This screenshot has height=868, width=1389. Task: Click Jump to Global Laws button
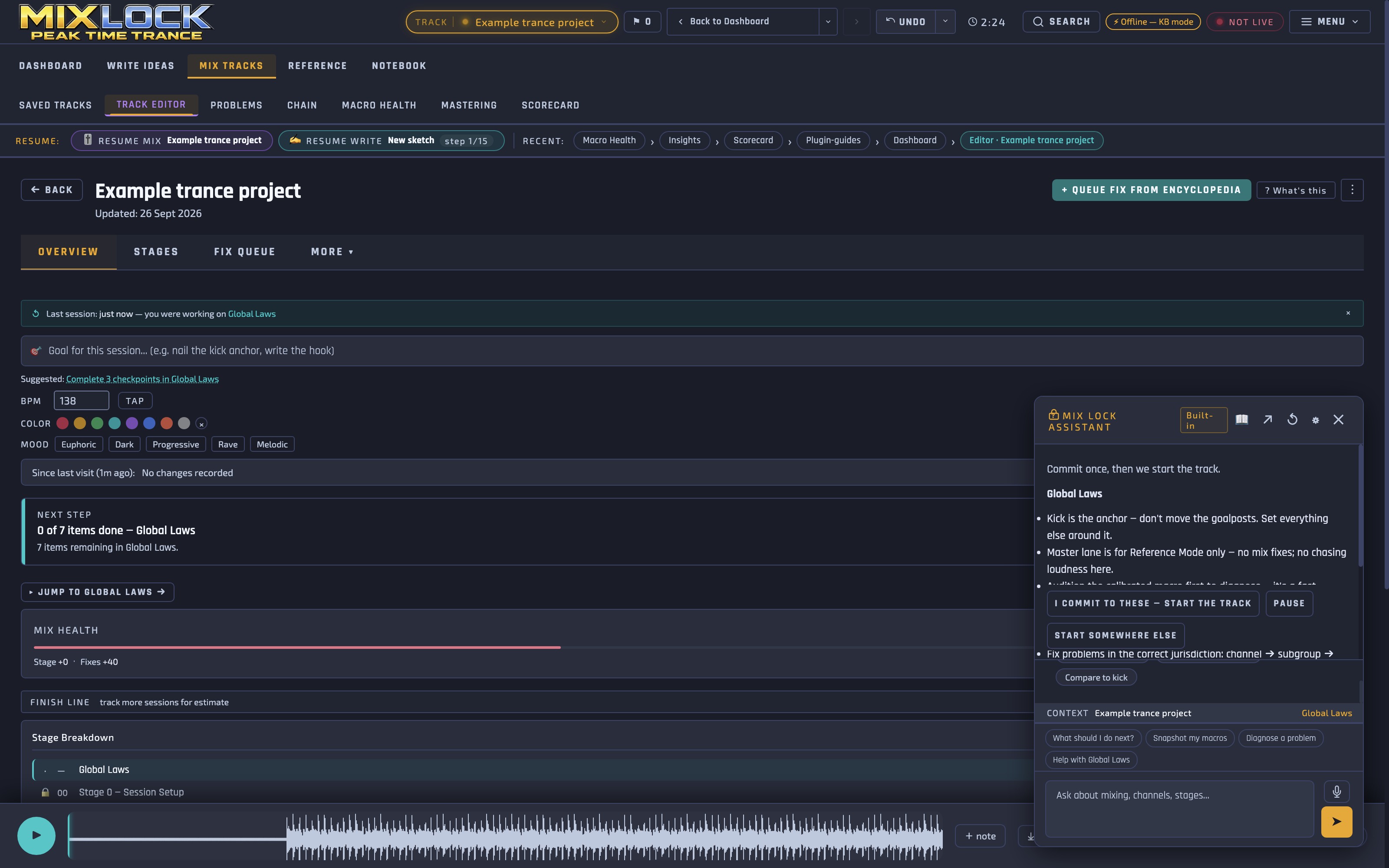click(x=98, y=592)
